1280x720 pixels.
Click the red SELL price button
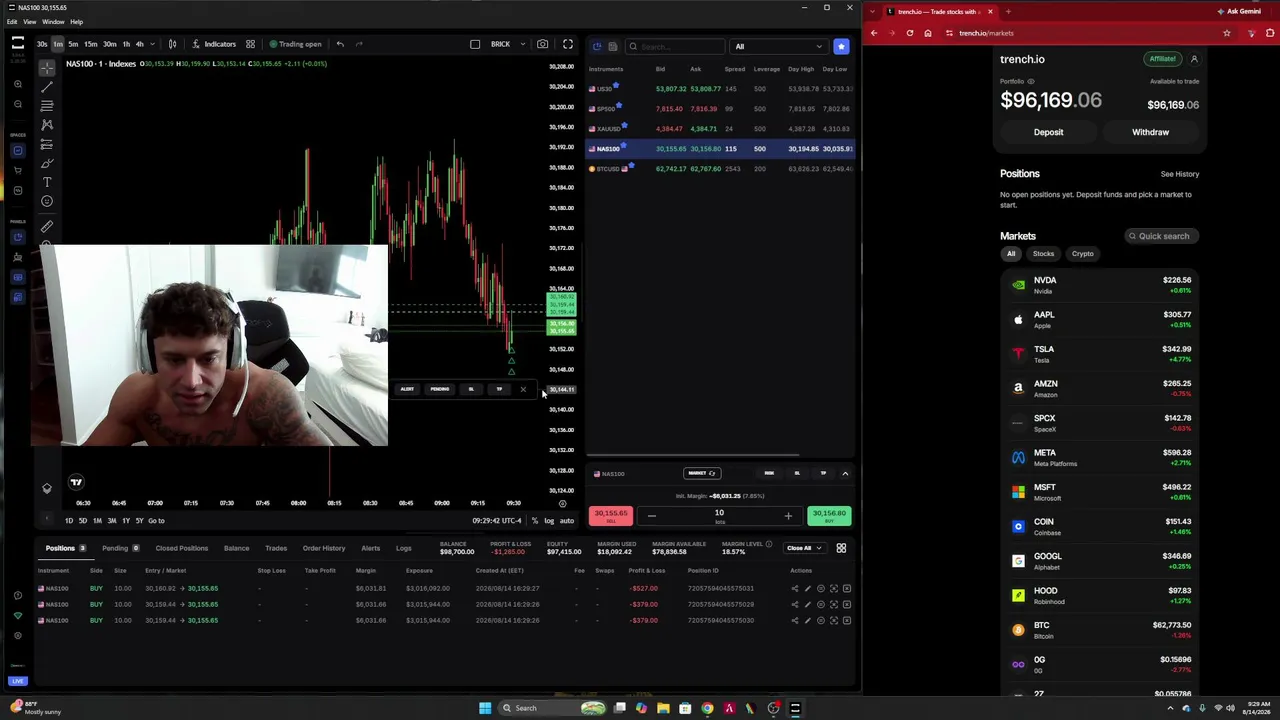click(611, 515)
